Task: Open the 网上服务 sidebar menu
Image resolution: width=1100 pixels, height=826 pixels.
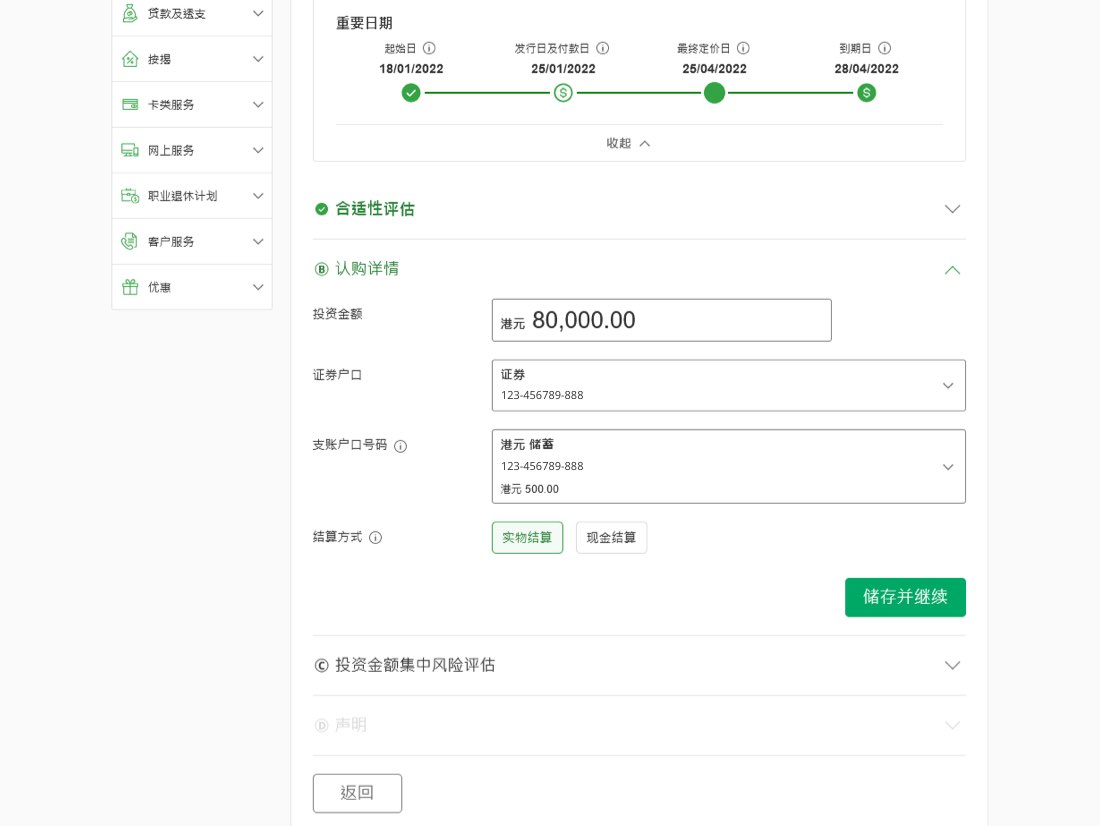Action: click(x=191, y=150)
